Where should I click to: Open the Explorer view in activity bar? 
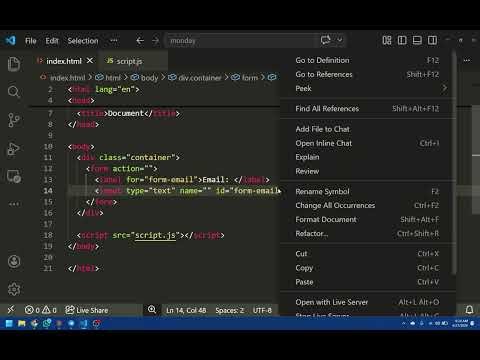[14, 64]
